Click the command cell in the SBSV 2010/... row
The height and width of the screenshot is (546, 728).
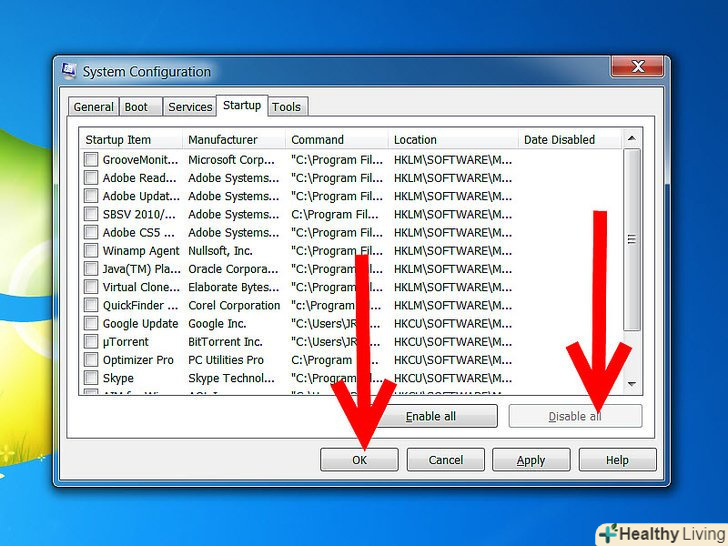pyautogui.click(x=334, y=214)
